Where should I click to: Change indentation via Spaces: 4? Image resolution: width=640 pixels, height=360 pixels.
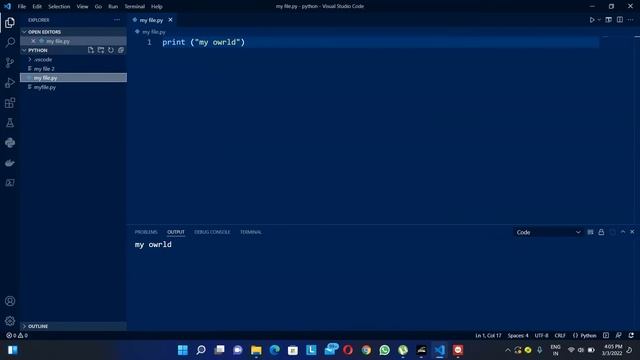pyautogui.click(x=518, y=335)
